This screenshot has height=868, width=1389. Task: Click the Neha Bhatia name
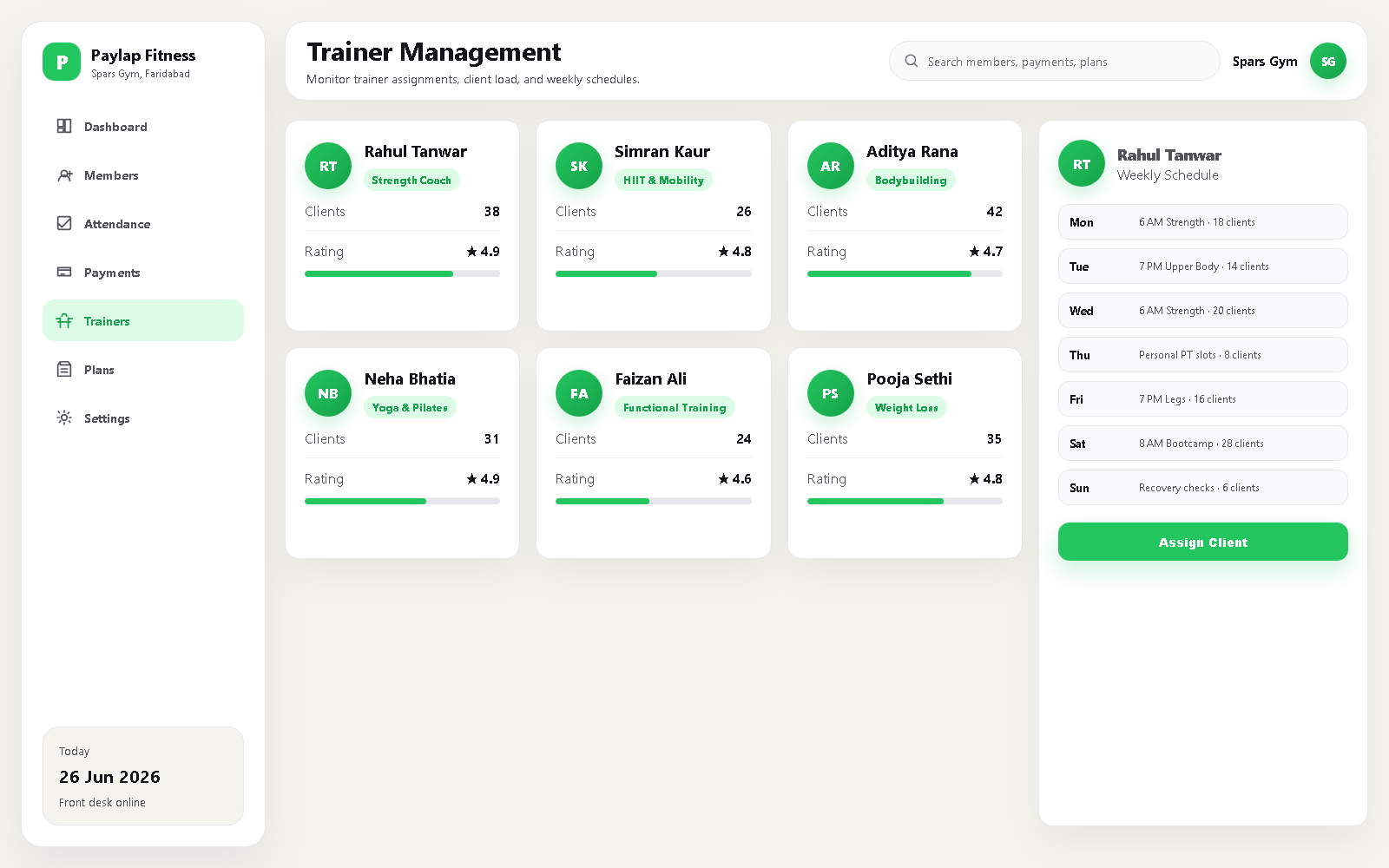pos(410,378)
